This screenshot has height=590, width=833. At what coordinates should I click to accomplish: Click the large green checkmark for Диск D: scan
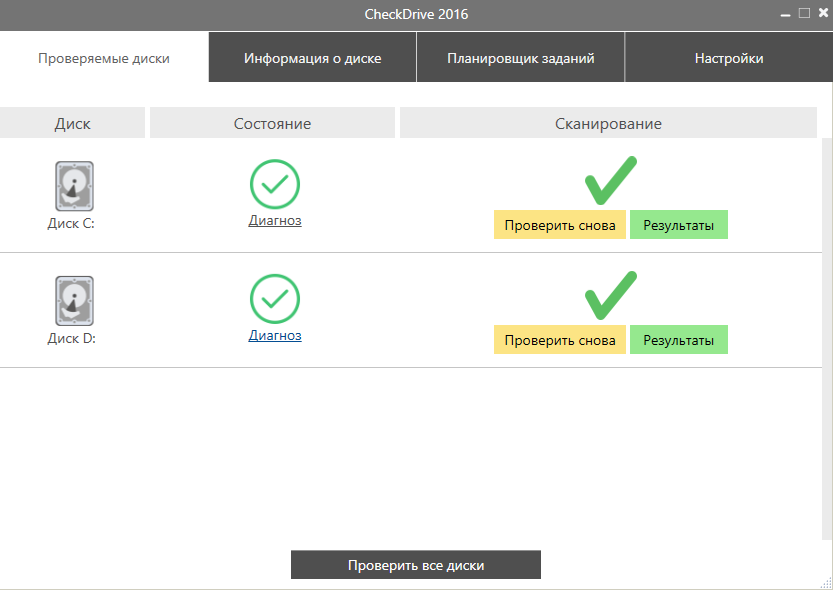coord(609,294)
